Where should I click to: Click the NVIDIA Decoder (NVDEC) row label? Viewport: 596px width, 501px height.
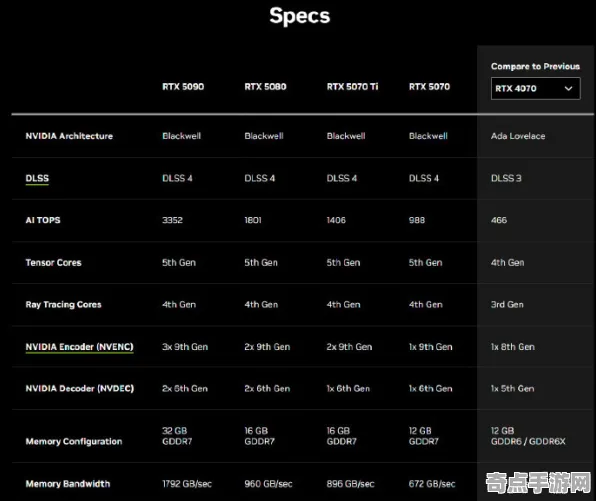(80, 388)
